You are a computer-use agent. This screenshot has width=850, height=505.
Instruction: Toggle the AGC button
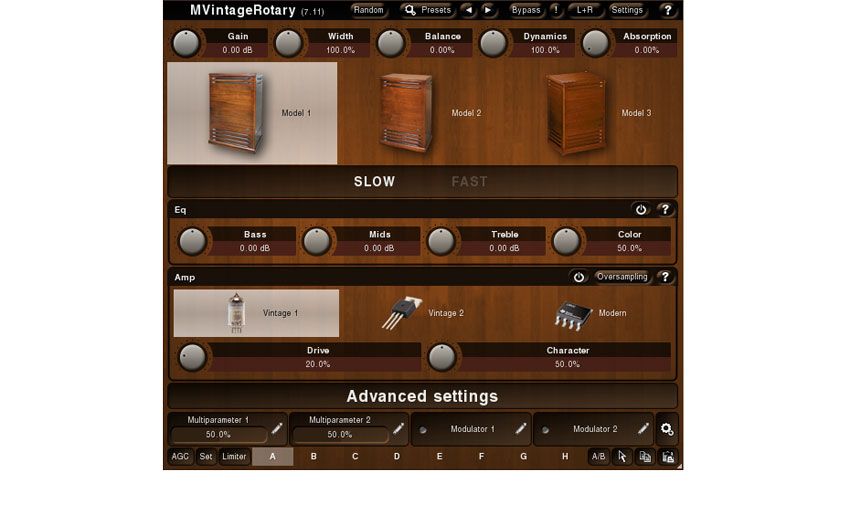pyautogui.click(x=180, y=457)
